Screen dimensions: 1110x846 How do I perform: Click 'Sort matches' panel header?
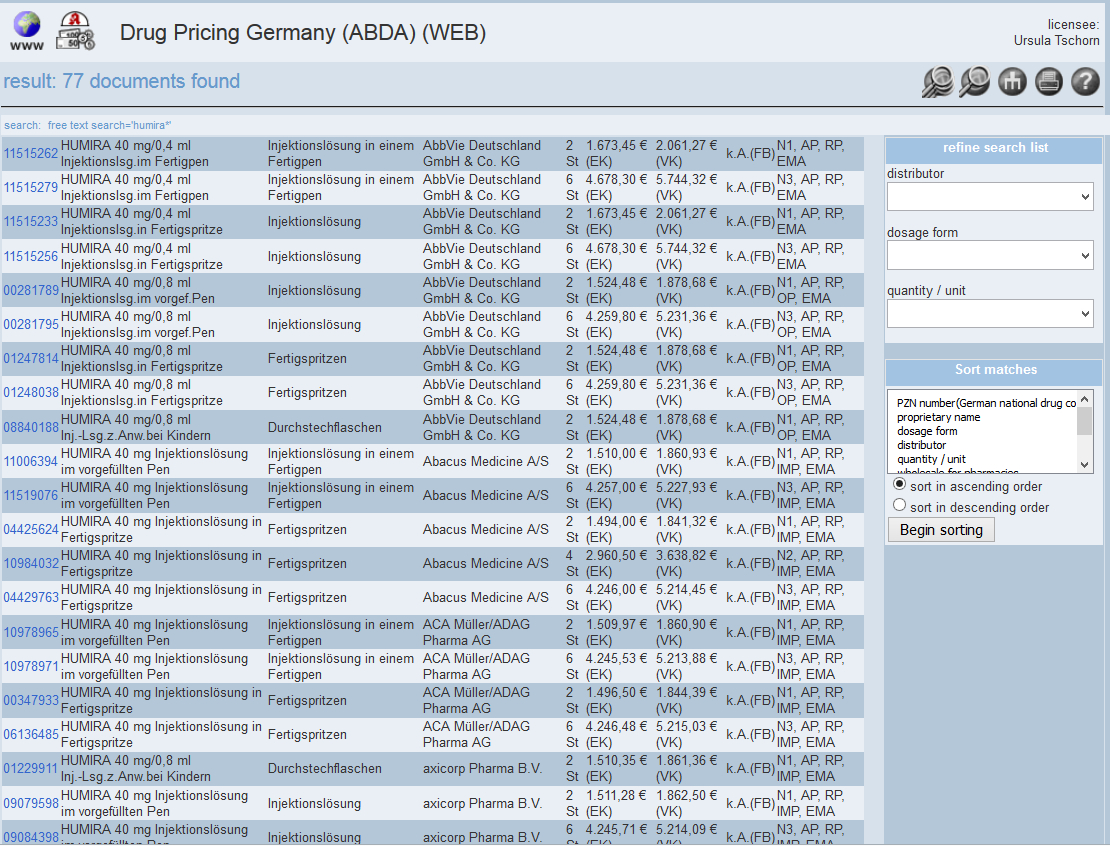995,370
